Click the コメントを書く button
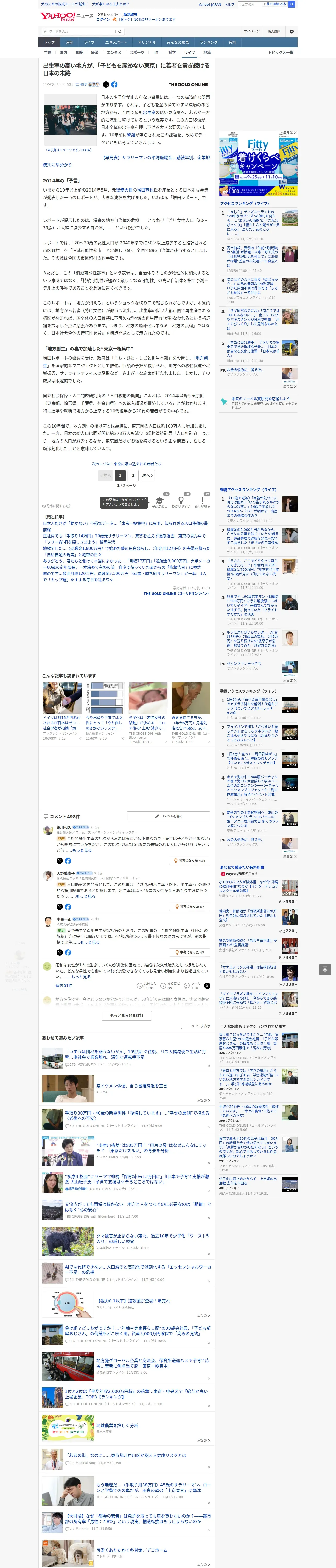Screen dimensions: 336x1568 click(x=169, y=816)
